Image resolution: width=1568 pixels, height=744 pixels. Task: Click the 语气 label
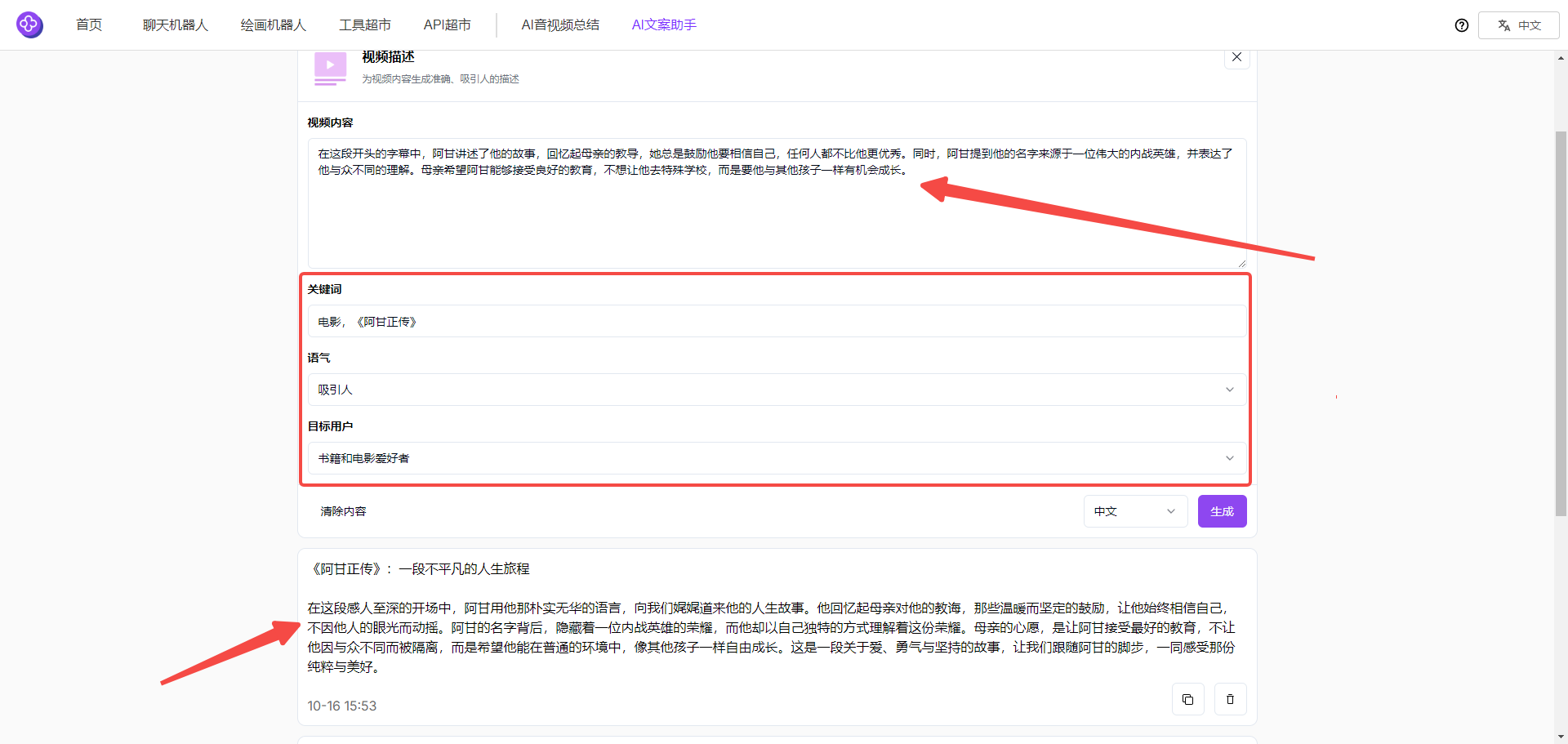(318, 358)
